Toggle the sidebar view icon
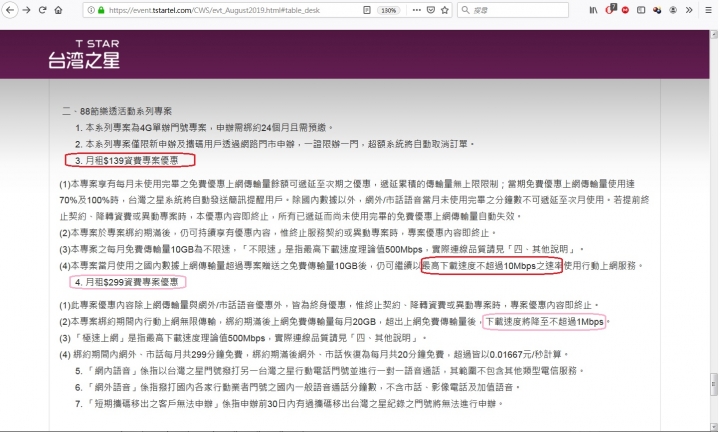 (641, 10)
